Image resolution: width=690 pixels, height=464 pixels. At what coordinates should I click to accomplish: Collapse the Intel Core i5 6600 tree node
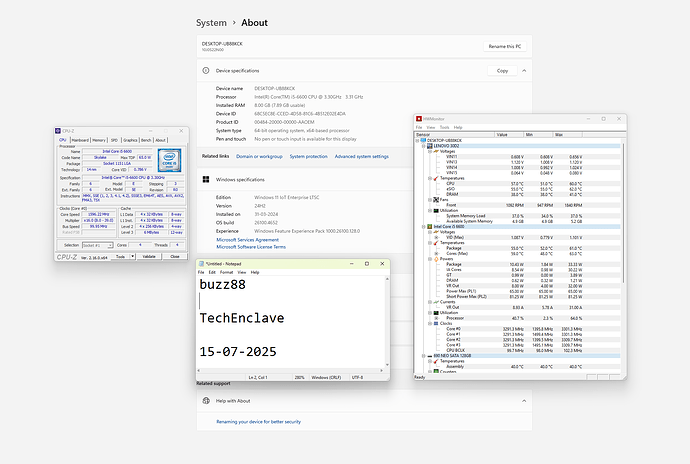coord(424,227)
